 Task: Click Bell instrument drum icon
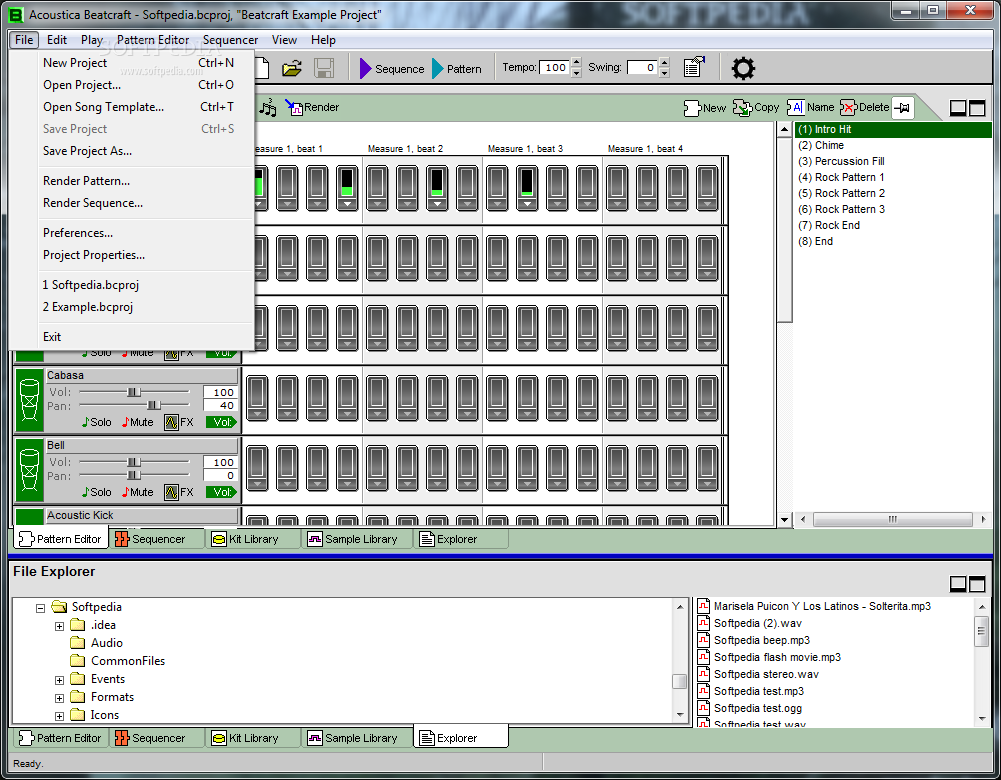coord(29,470)
